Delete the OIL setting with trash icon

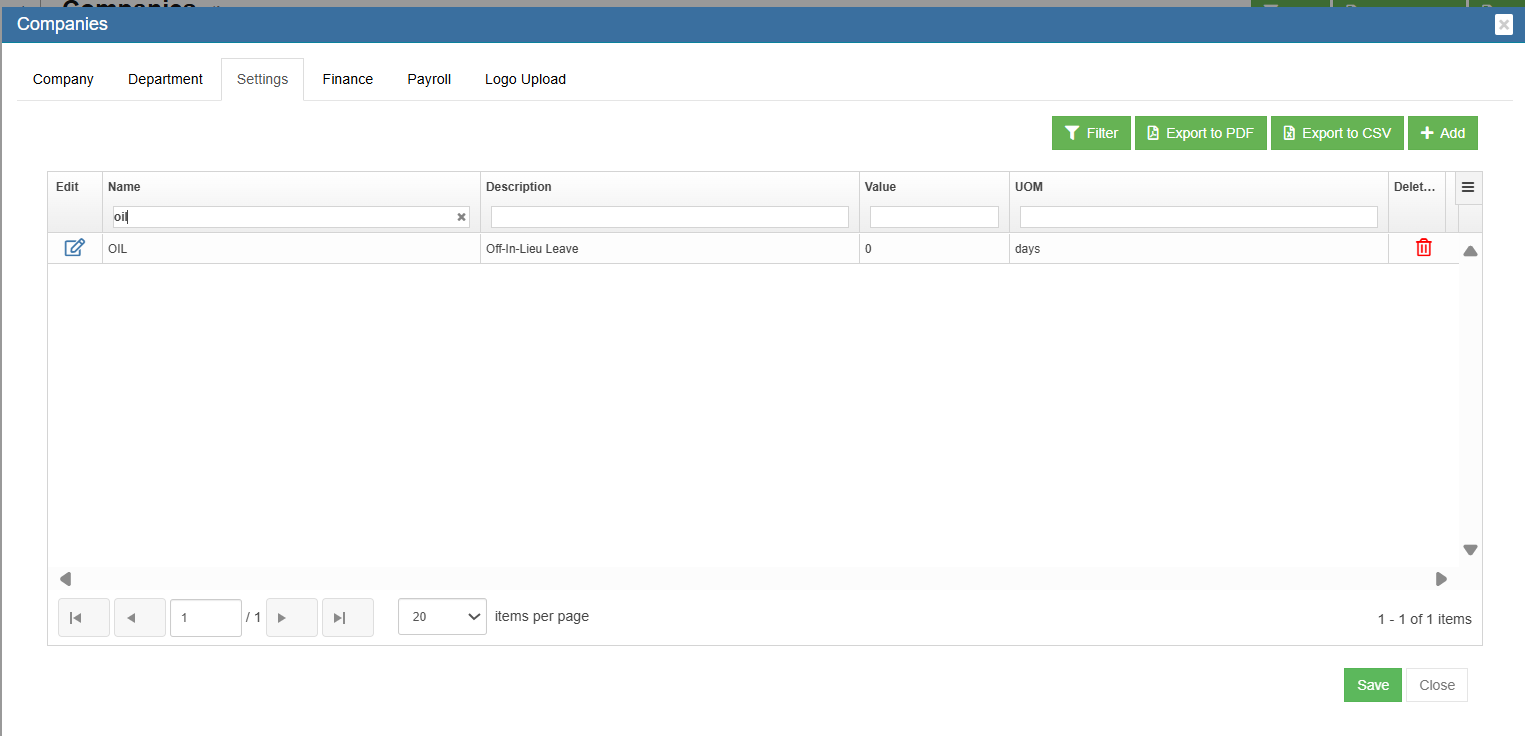point(1423,248)
